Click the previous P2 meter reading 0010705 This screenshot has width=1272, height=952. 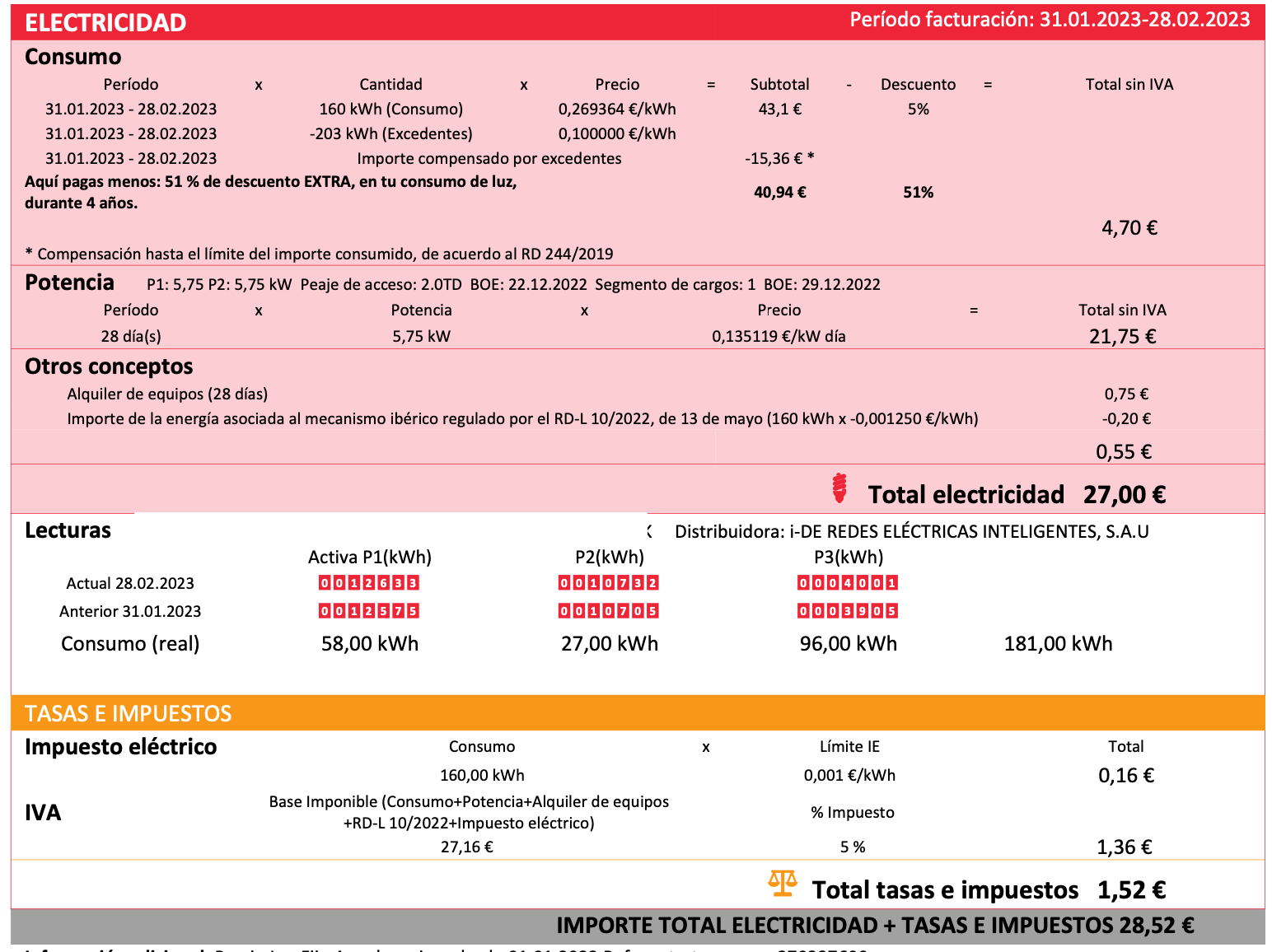tap(609, 611)
